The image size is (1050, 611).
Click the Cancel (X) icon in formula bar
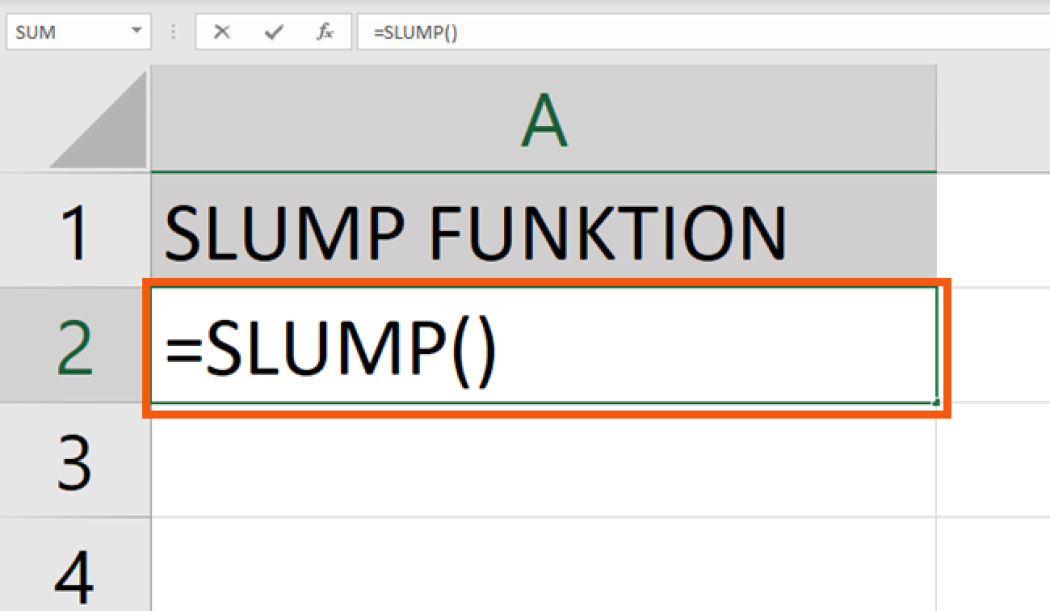(222, 32)
